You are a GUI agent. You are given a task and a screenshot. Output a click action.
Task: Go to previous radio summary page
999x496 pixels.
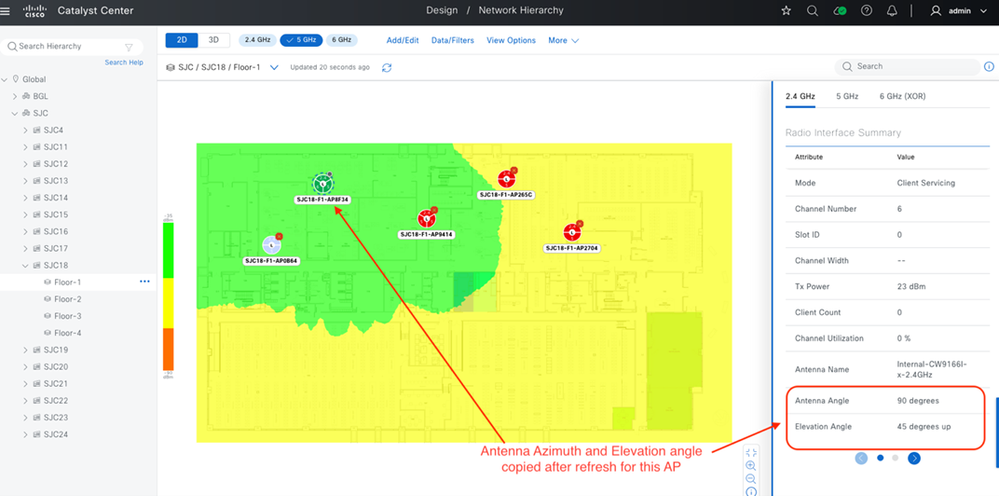[861, 458]
